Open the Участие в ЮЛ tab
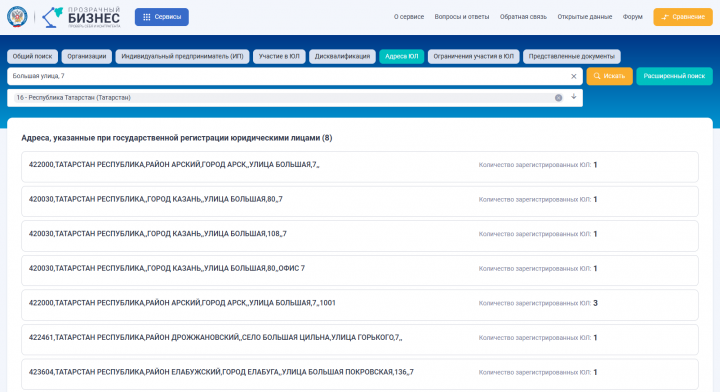 (279, 56)
